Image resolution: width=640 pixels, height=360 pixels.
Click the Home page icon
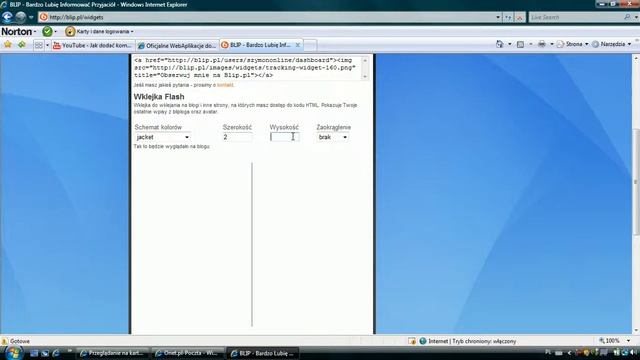point(500,44)
